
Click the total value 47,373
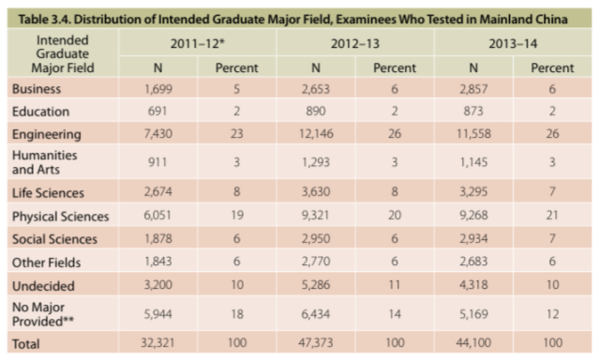point(316,342)
